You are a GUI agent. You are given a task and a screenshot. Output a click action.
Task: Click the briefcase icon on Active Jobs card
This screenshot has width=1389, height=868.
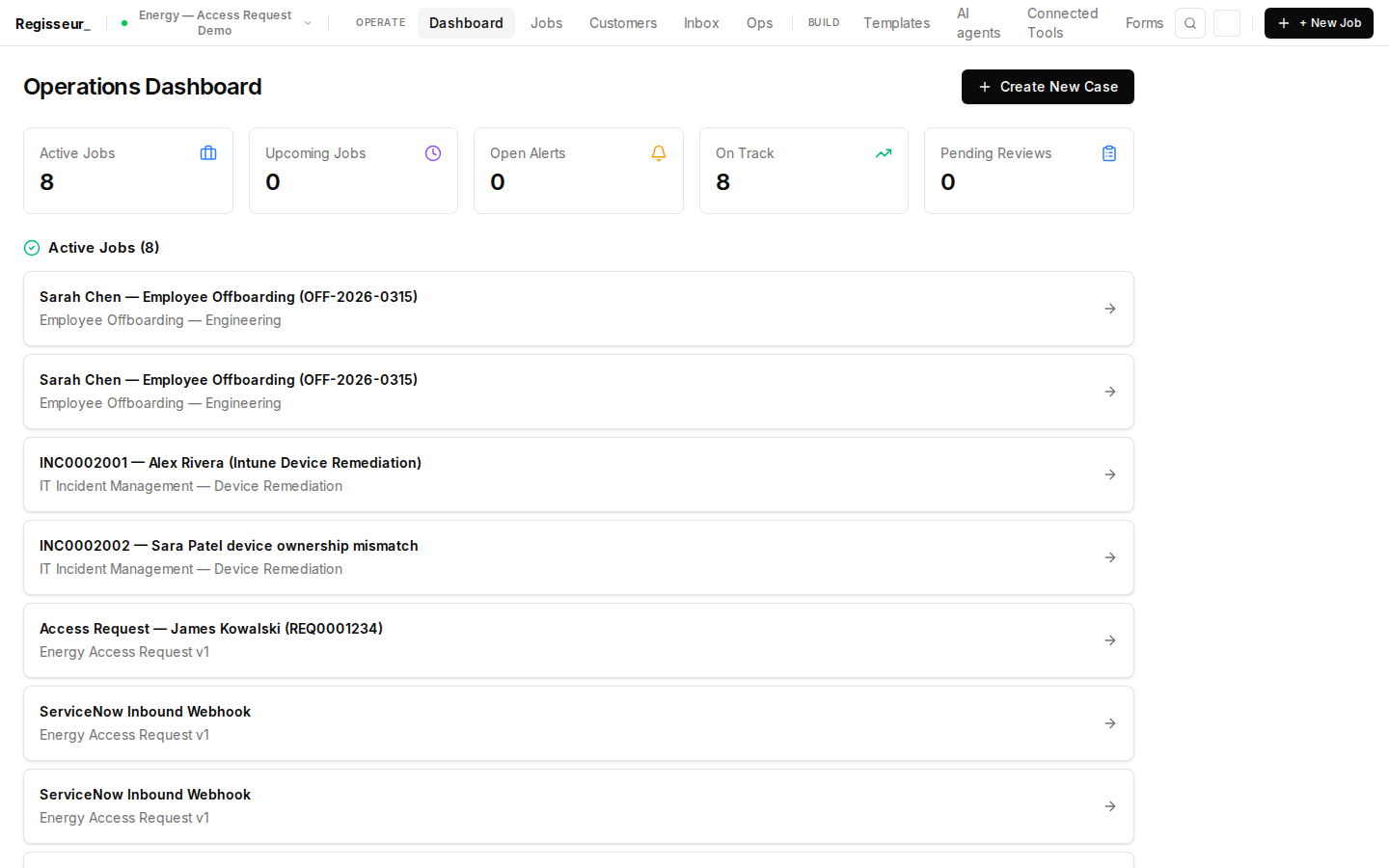208,153
